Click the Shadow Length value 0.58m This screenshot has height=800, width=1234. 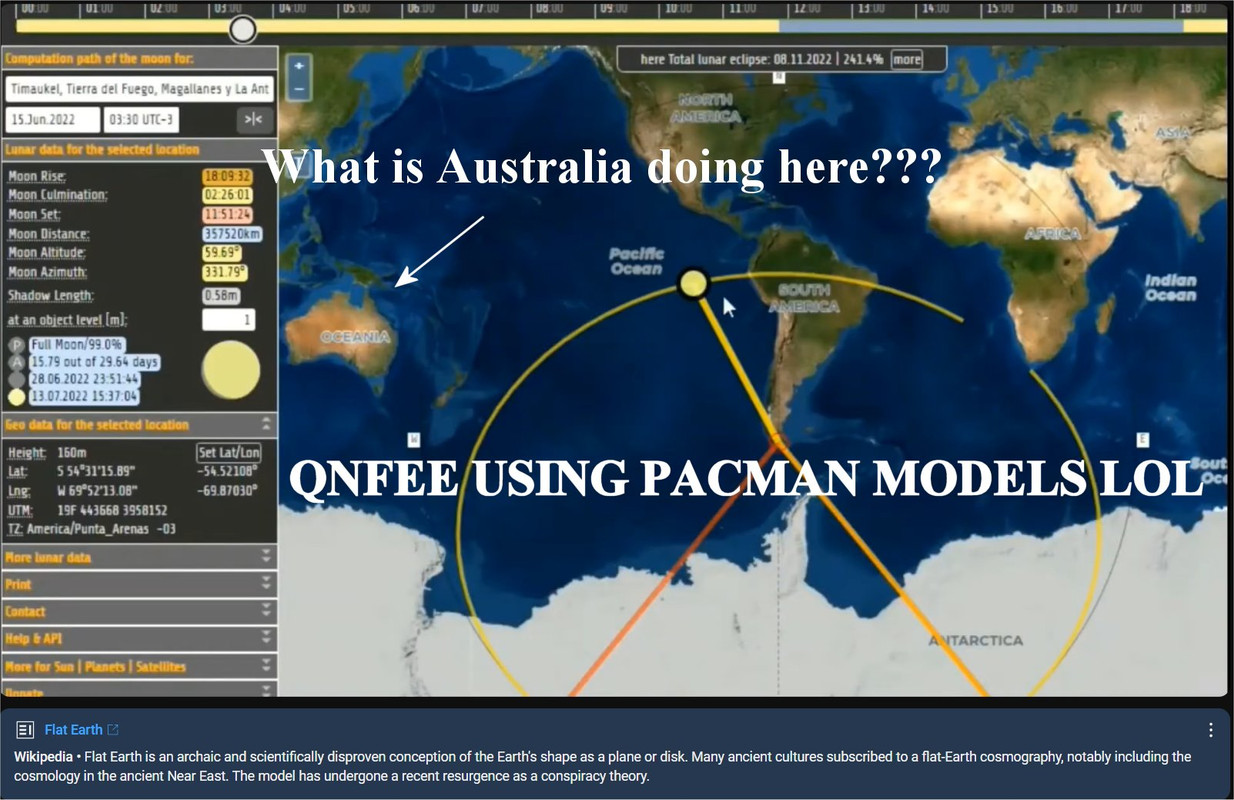tap(220, 296)
